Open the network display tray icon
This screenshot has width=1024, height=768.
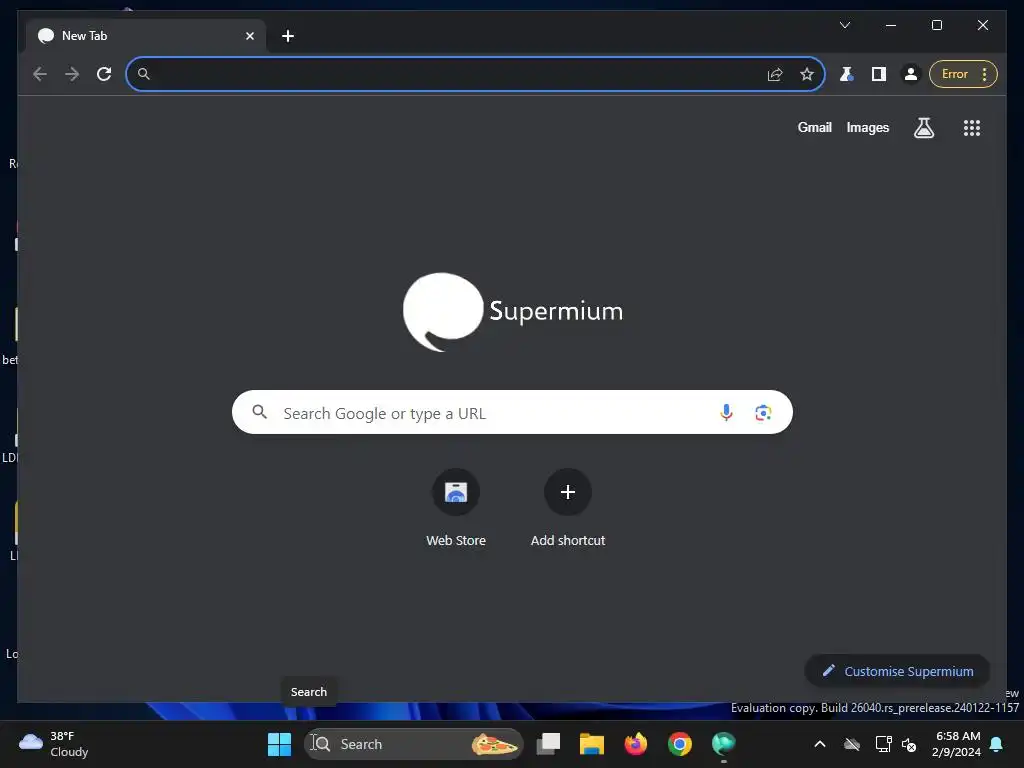[x=883, y=744]
